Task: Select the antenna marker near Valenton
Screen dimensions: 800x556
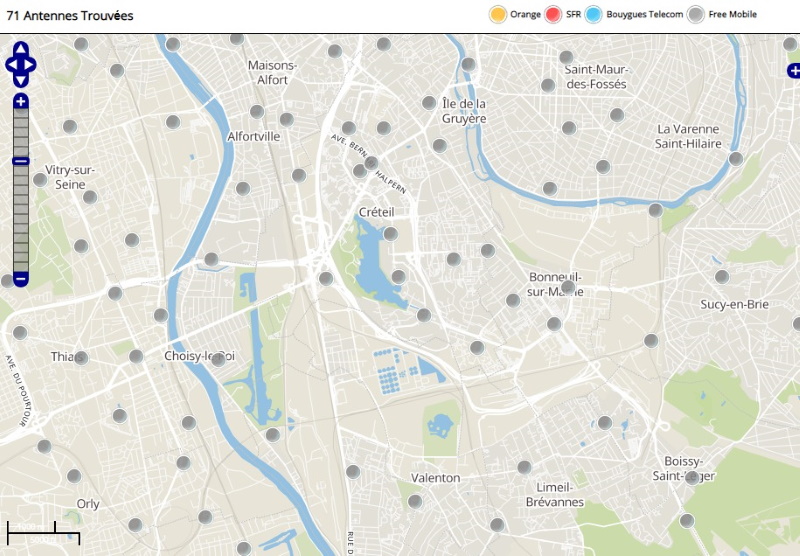Action: click(x=415, y=501)
